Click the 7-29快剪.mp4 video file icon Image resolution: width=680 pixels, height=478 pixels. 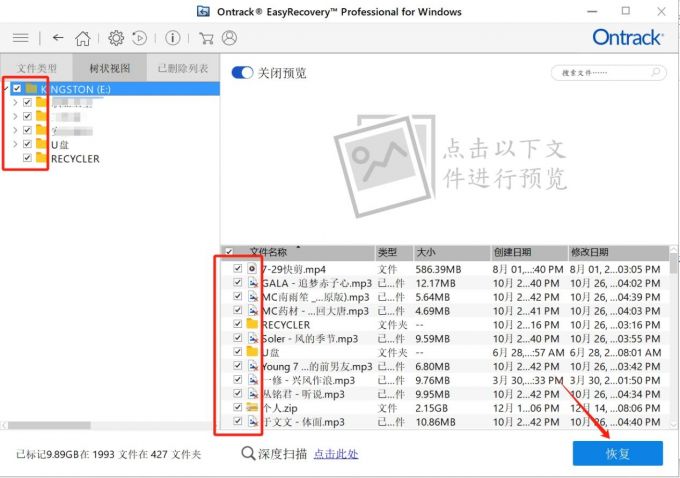click(252, 269)
